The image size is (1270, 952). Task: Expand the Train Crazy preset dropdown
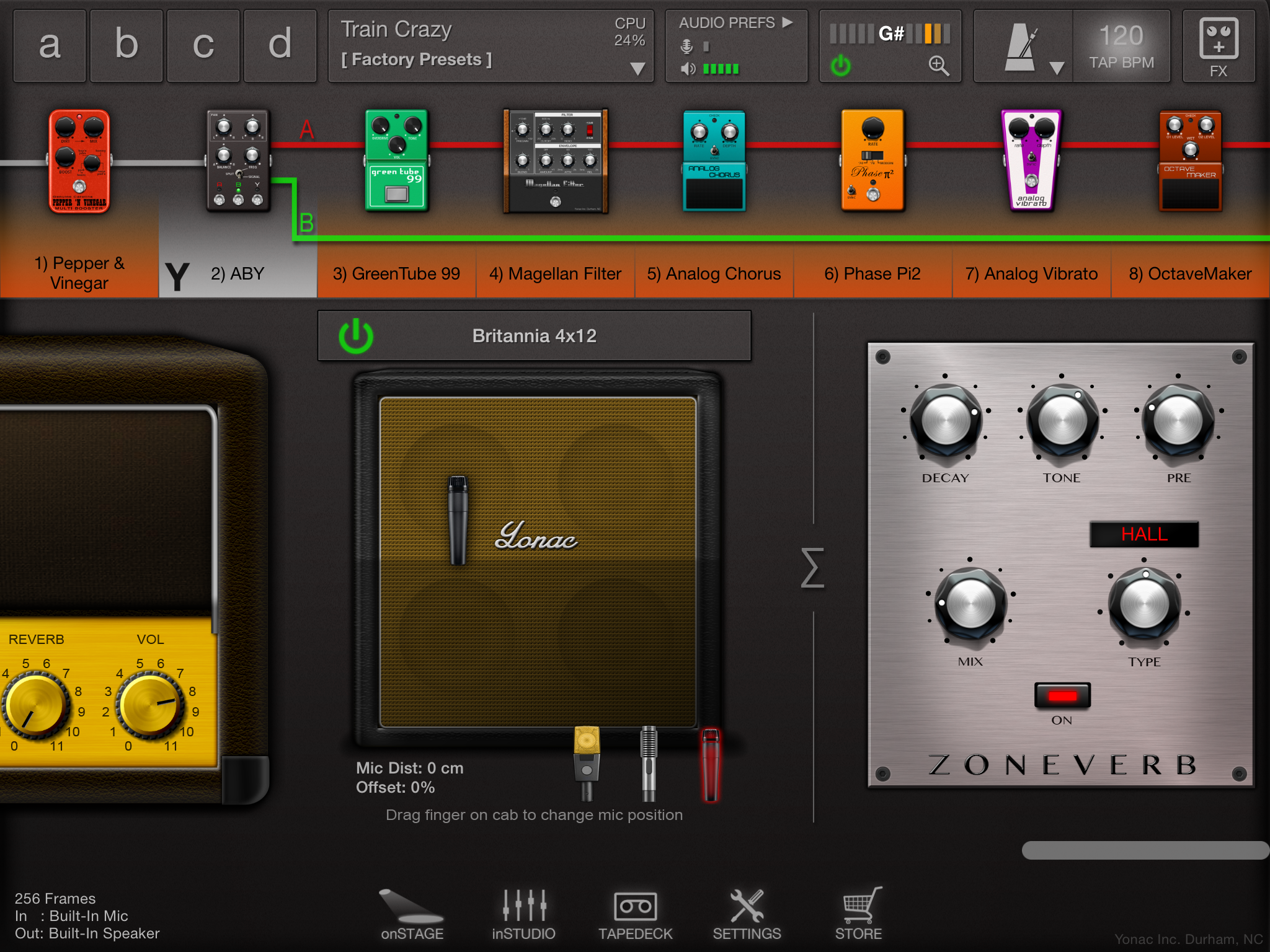pyautogui.click(x=637, y=68)
